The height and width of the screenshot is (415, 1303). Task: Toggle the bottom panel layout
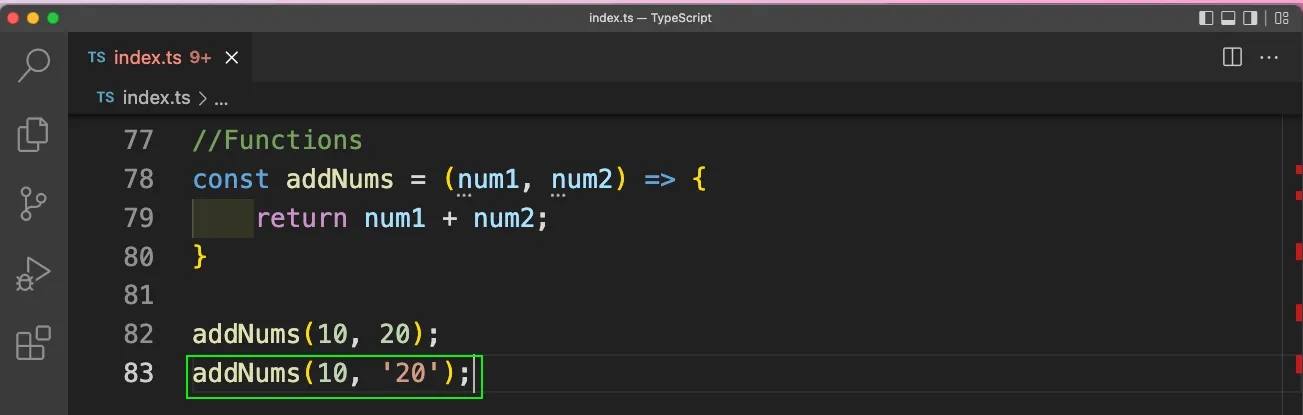point(1227,18)
